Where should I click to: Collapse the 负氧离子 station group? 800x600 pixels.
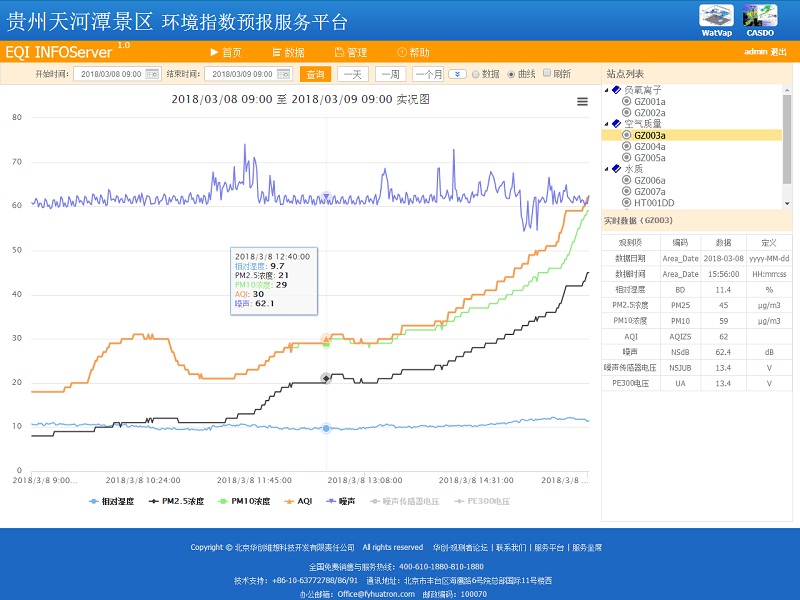pyautogui.click(x=606, y=90)
